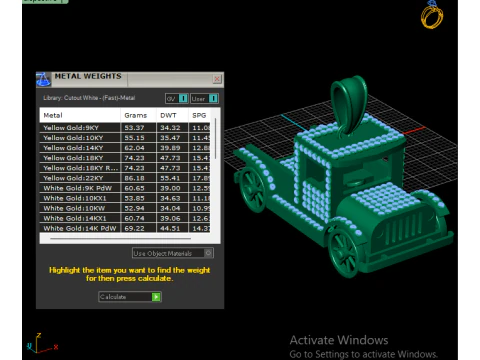Click the Metal Weights flask icon
Image resolution: width=480 pixels, height=360 pixels.
(43, 79)
